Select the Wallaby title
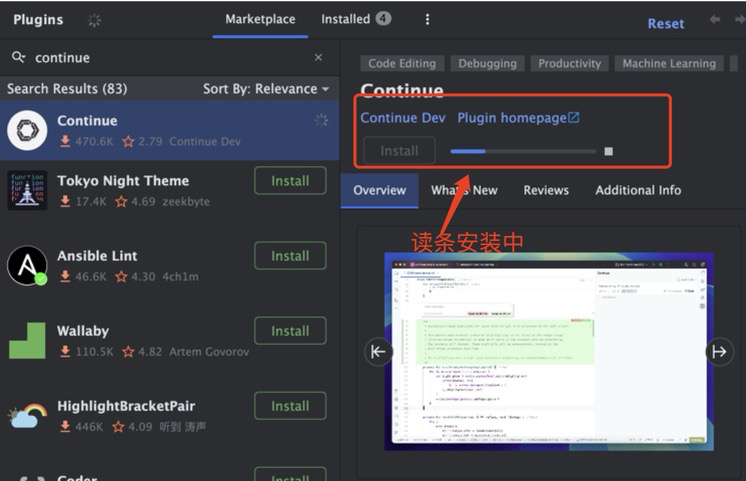746x481 pixels. pos(83,331)
